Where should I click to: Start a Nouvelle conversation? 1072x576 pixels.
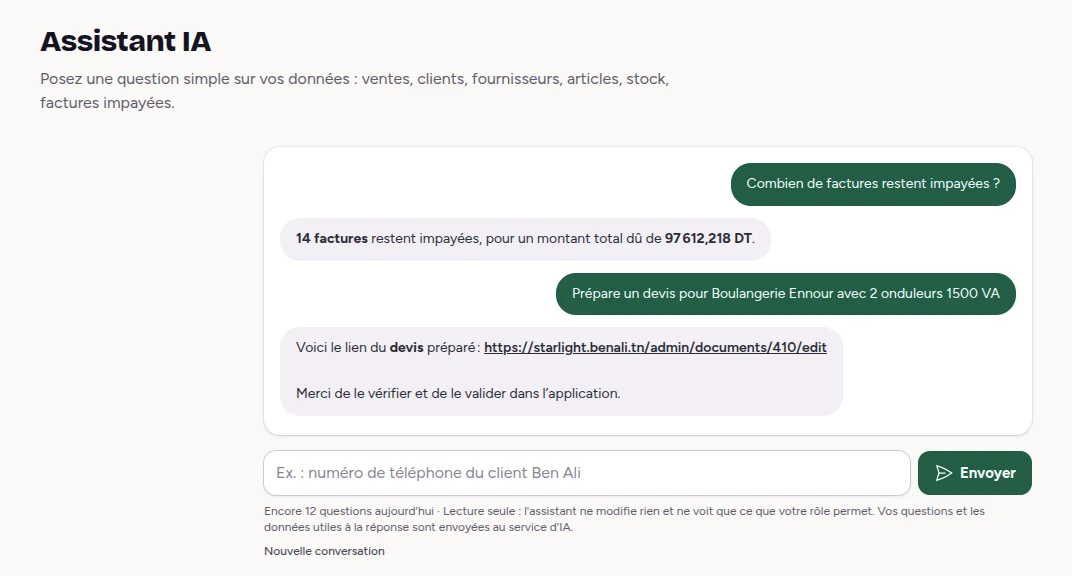tap(324, 551)
